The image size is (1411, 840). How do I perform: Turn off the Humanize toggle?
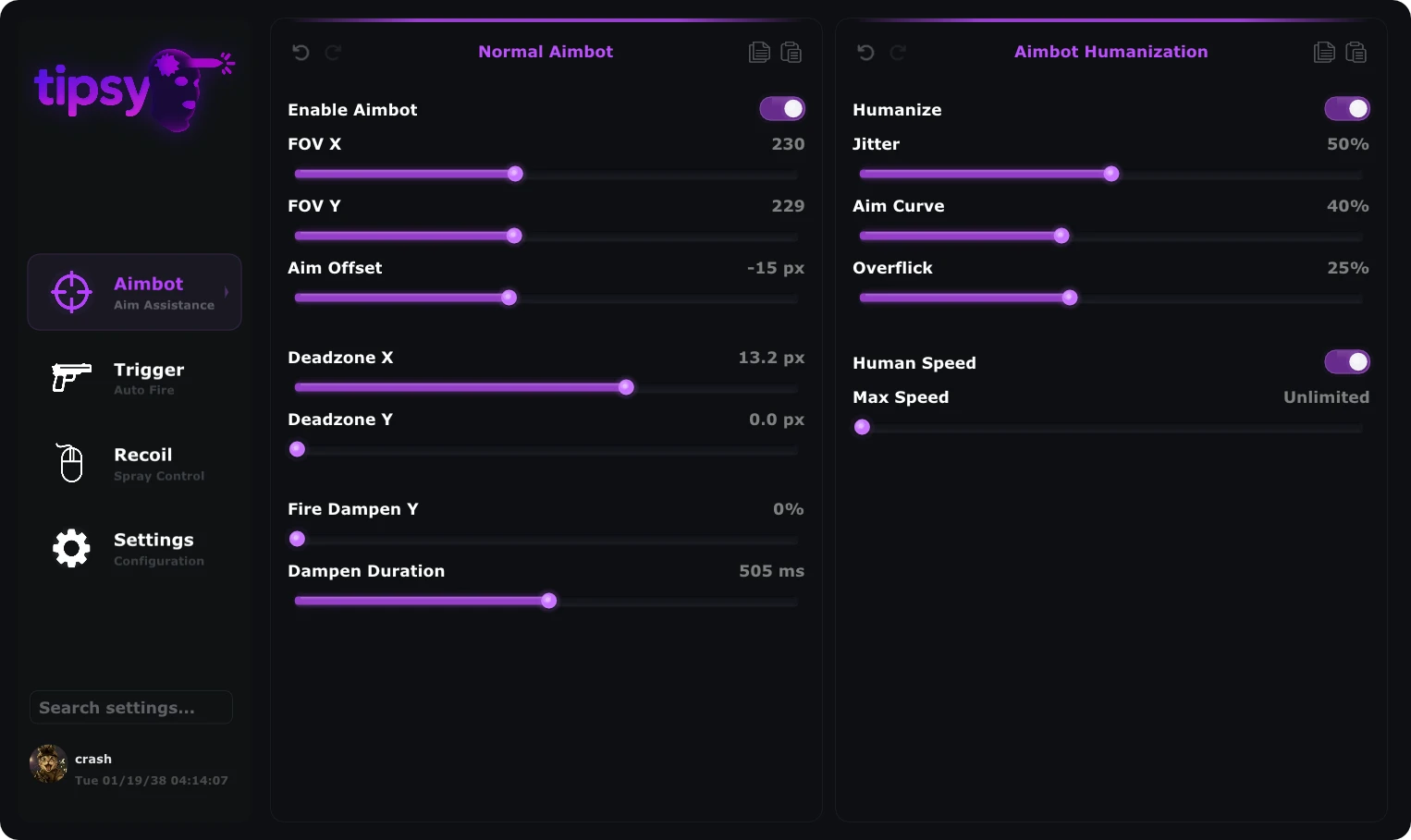pyautogui.click(x=1347, y=109)
